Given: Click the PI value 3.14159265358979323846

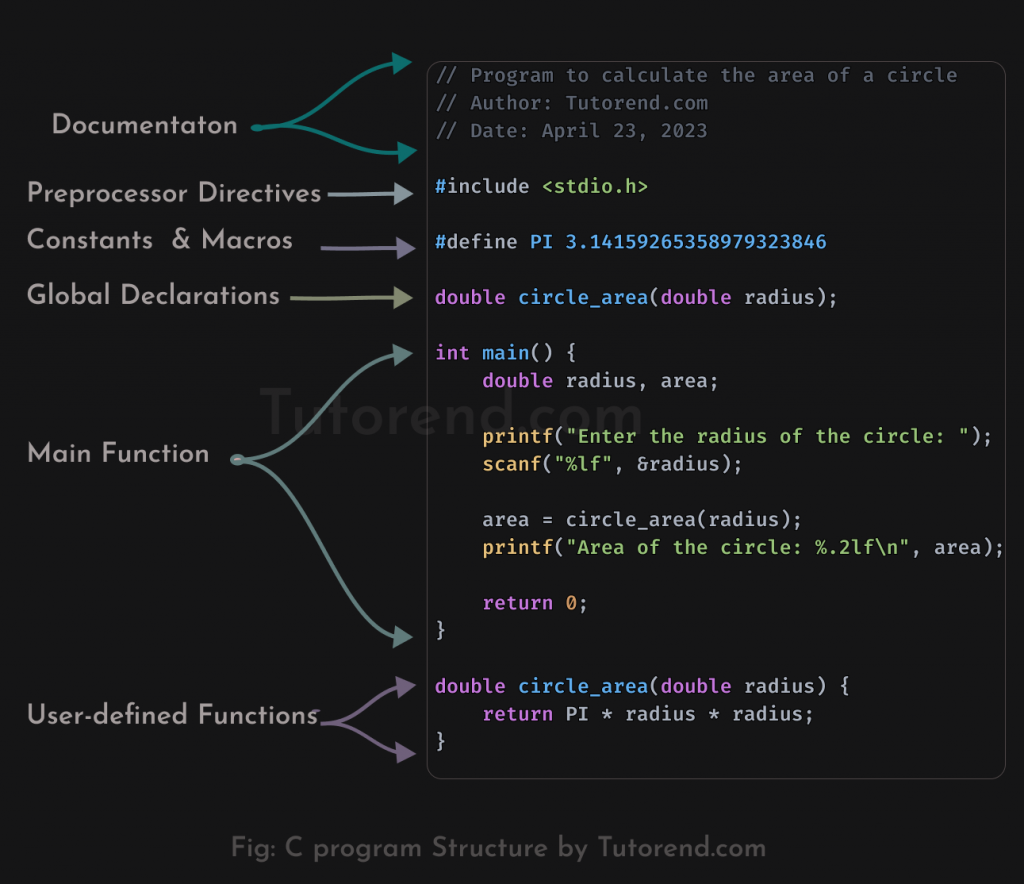Looking at the screenshot, I should [696, 242].
